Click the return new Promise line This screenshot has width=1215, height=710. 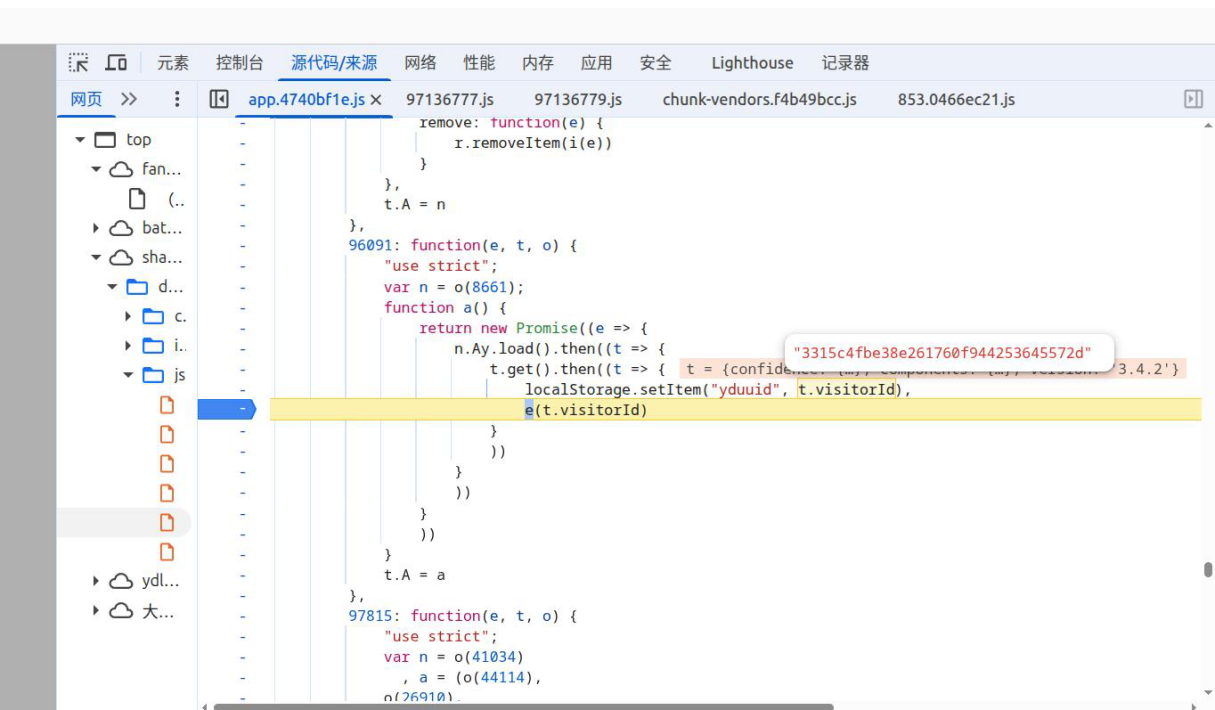coord(535,328)
